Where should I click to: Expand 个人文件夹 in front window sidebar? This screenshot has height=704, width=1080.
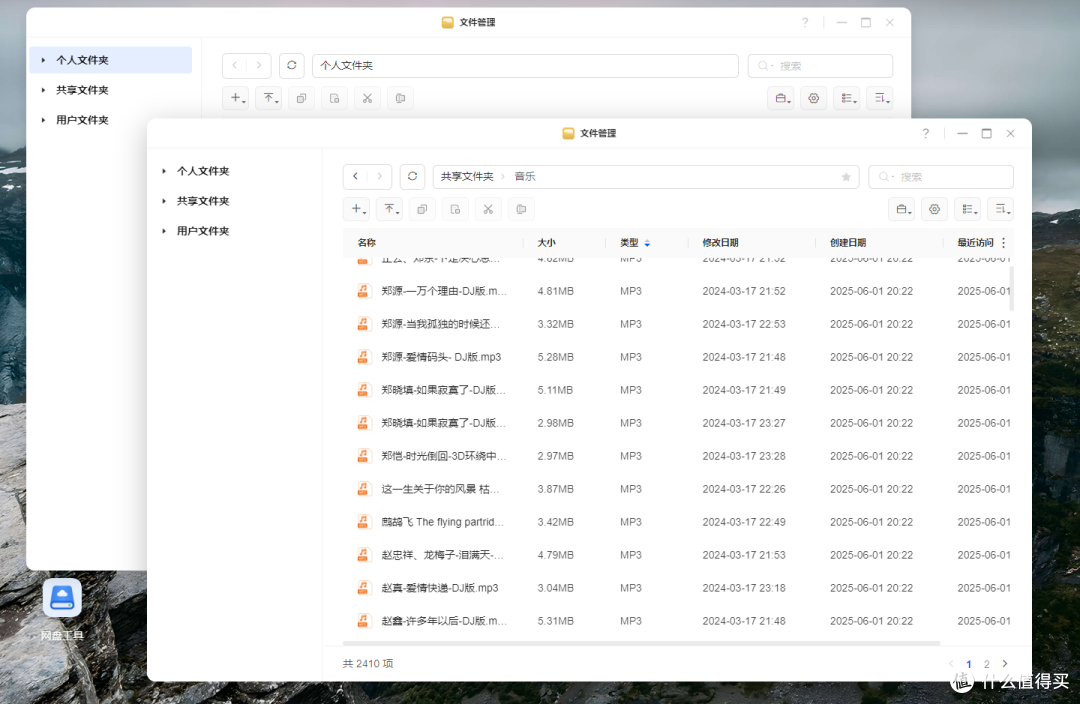click(164, 171)
